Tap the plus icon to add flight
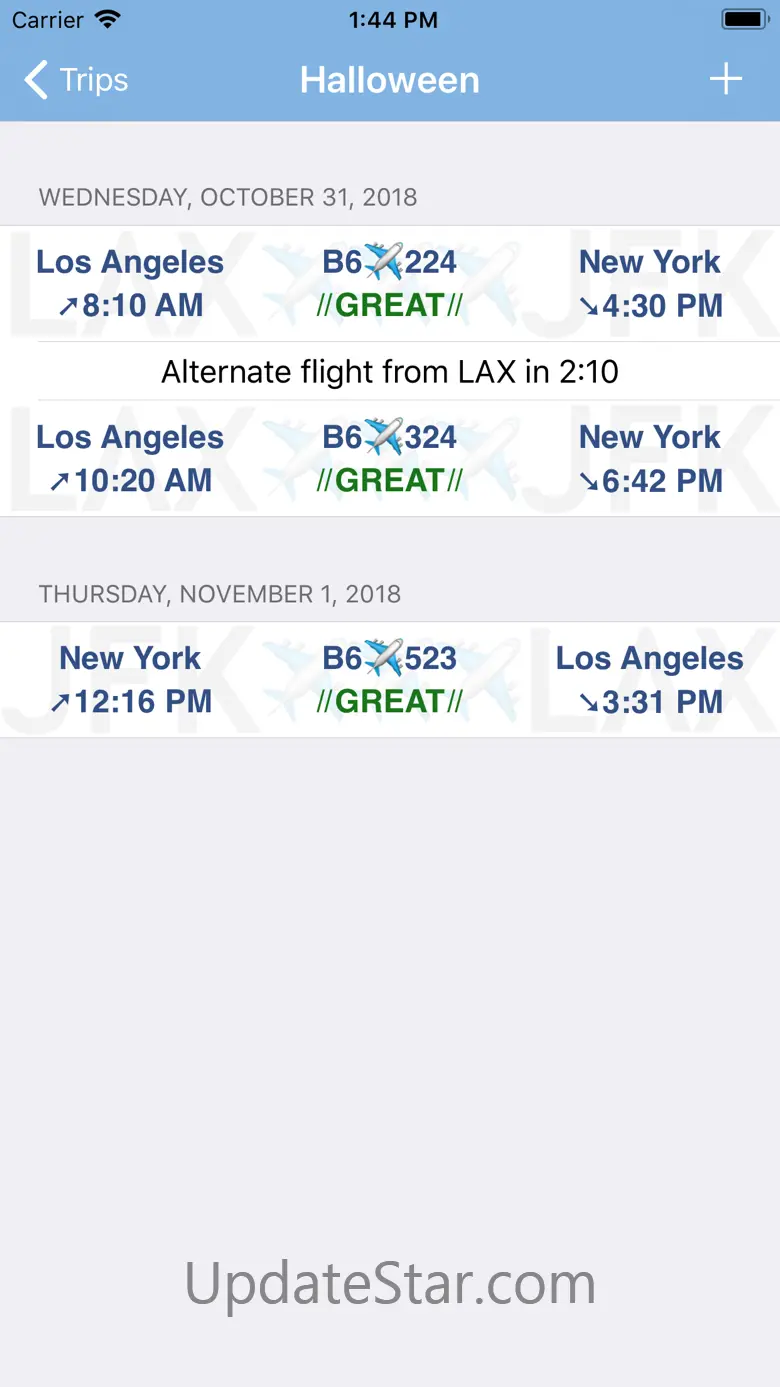 726,79
